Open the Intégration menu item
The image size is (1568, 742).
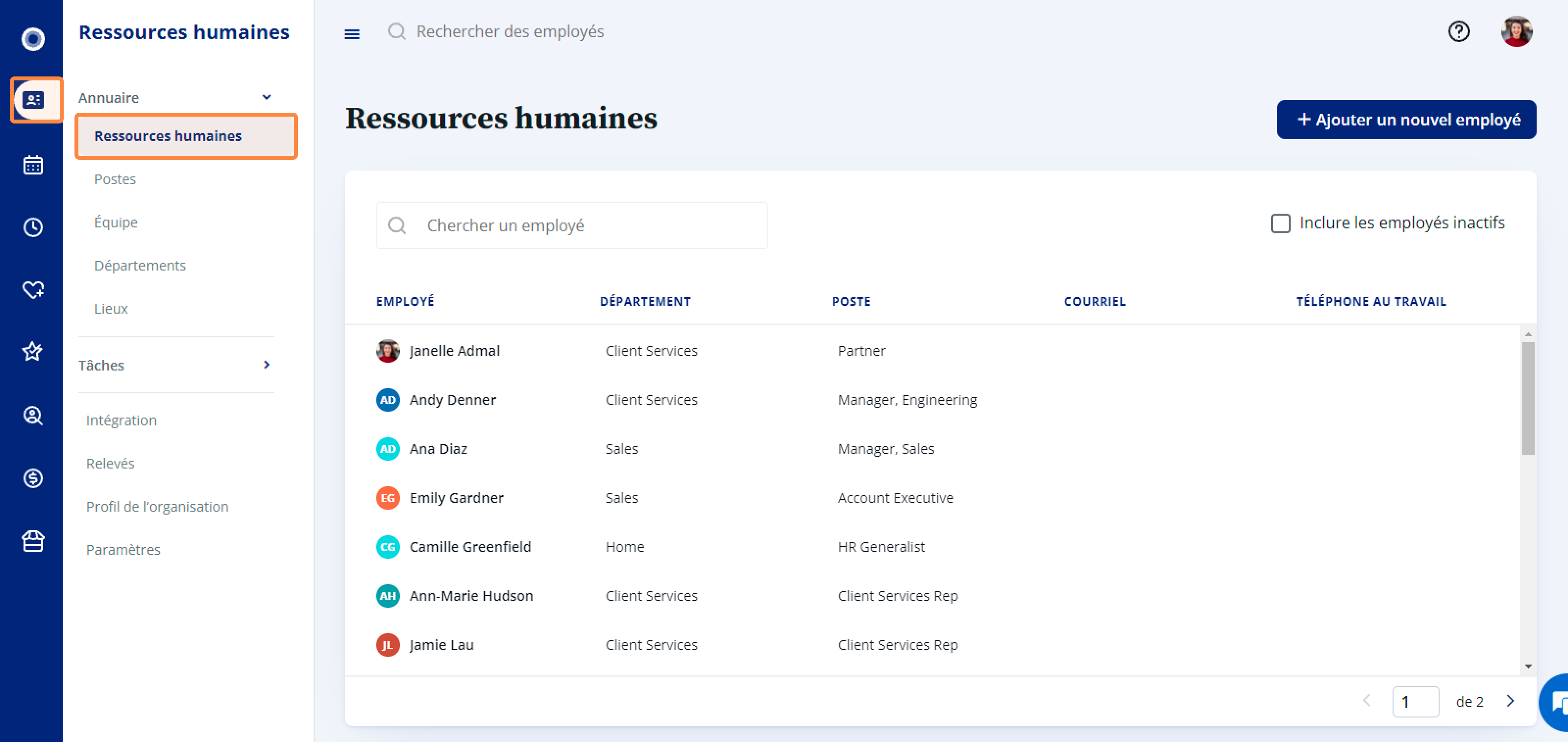121,420
